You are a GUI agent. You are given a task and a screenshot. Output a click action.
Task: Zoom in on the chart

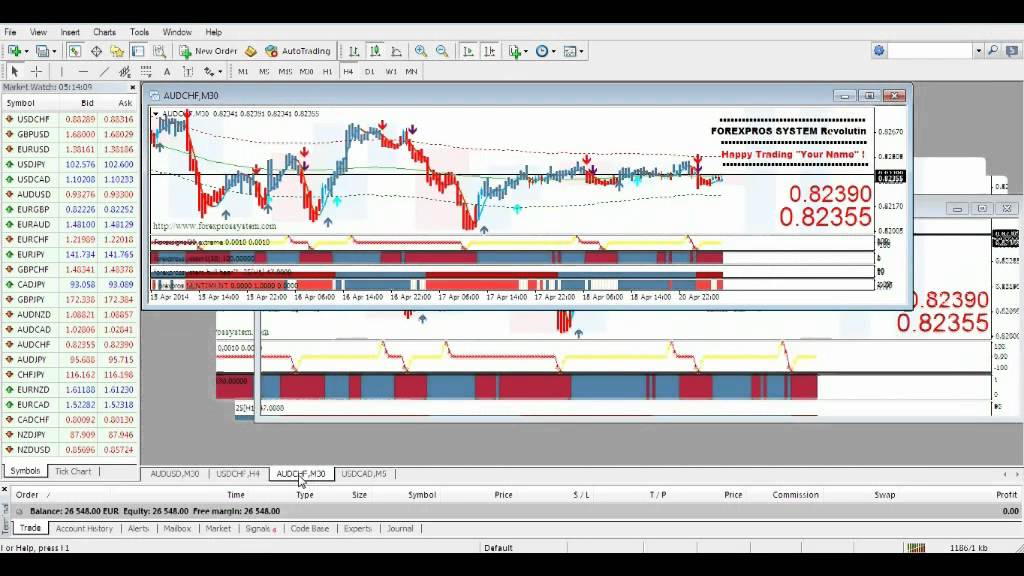click(x=421, y=51)
